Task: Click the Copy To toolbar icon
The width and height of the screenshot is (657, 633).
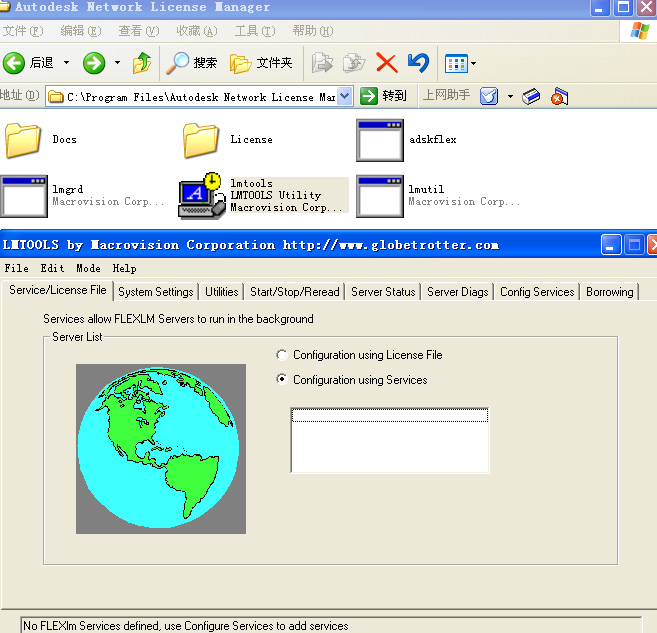Action: 354,63
